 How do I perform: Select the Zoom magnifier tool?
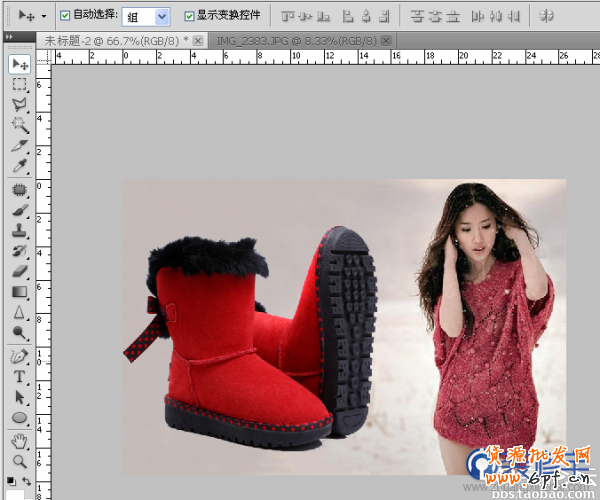coord(19,461)
